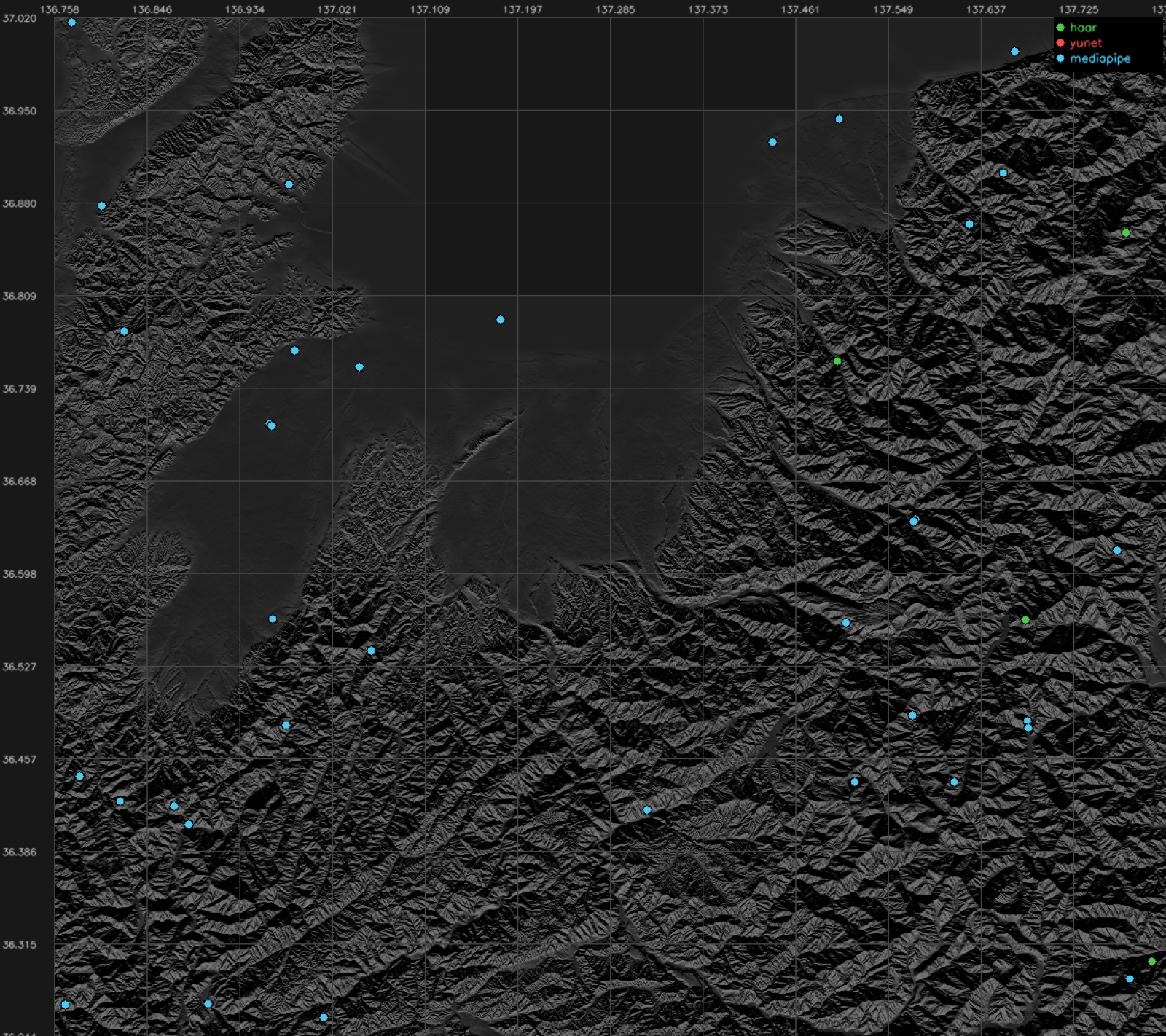This screenshot has width=1166, height=1036.
Task: Select the green haar point just below the 36.315 gridline
Action: [x=1152, y=962]
